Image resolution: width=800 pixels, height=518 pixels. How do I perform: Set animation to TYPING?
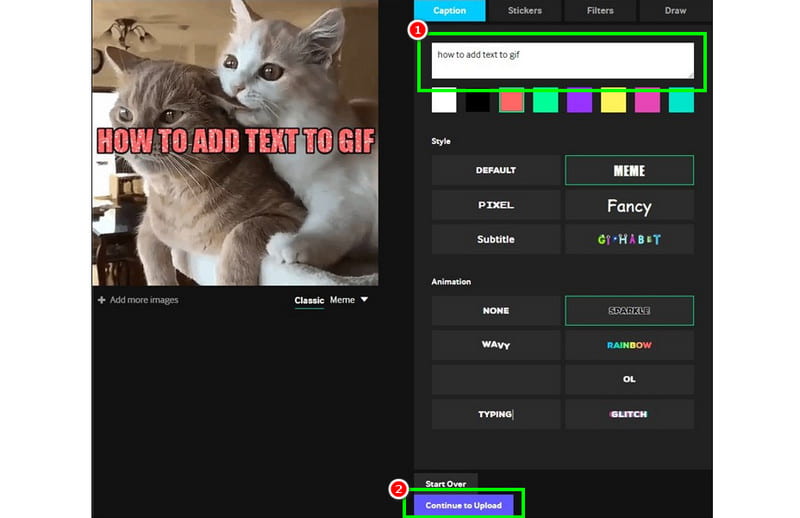tap(496, 414)
